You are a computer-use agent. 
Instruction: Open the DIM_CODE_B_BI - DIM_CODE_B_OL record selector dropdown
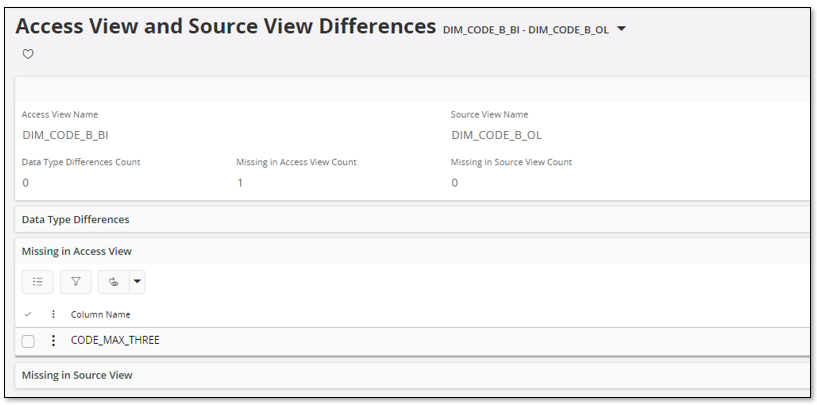(621, 29)
